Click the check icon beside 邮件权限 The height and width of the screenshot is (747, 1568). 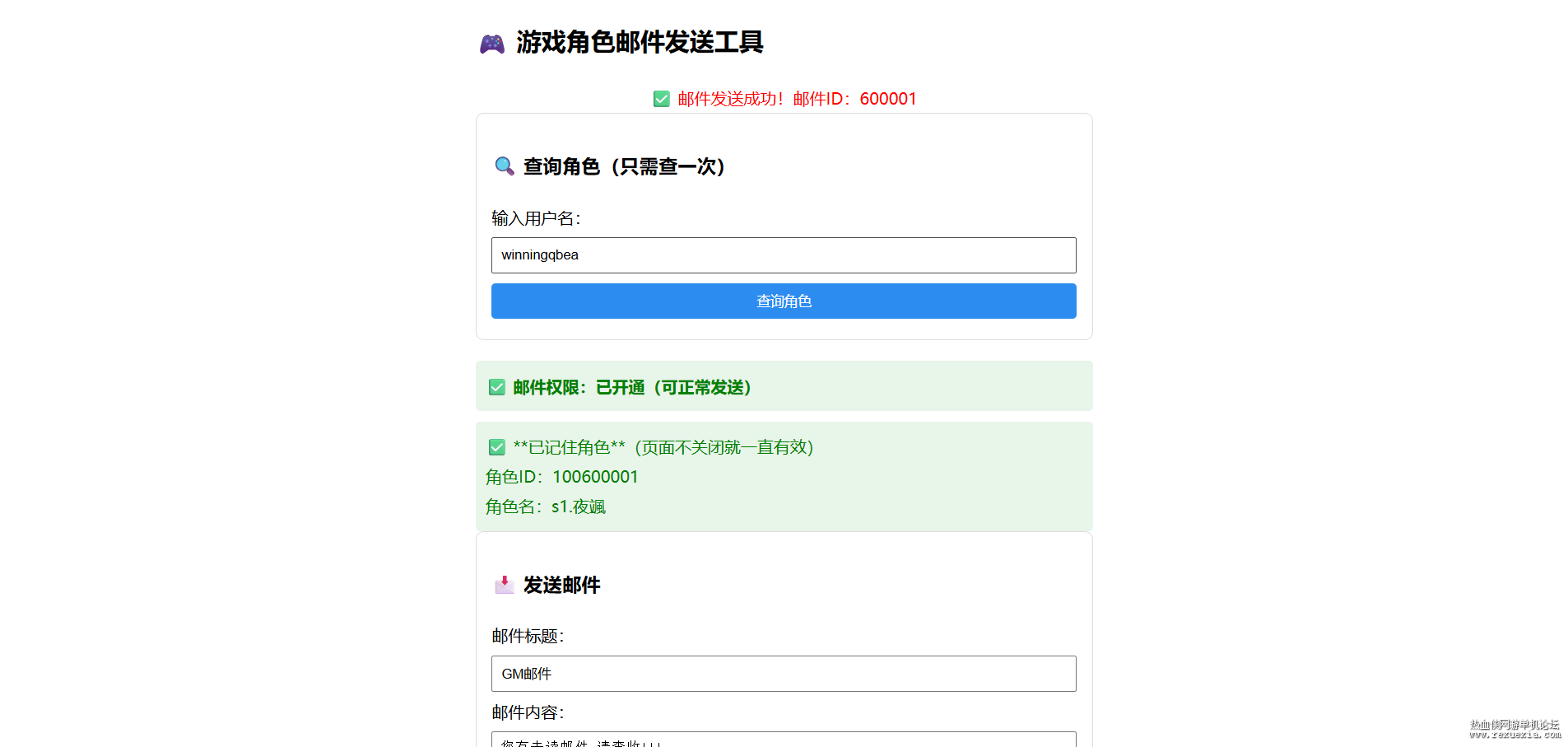click(x=497, y=387)
